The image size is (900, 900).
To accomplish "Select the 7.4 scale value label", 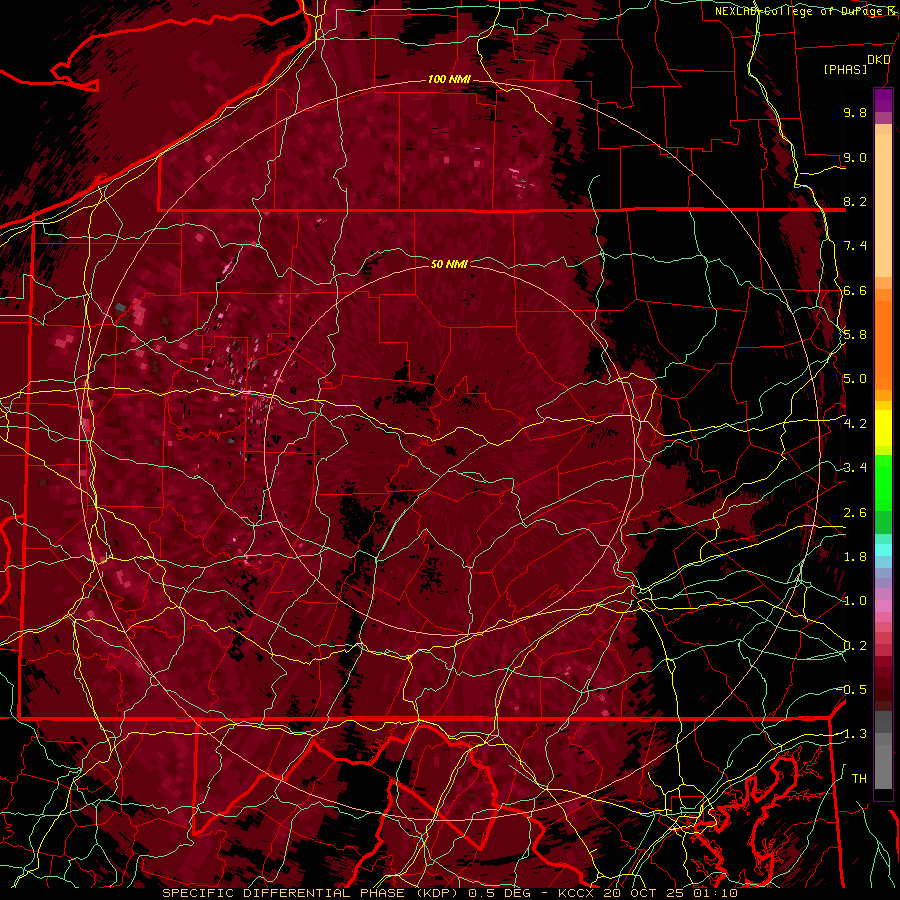I will coord(855,246).
